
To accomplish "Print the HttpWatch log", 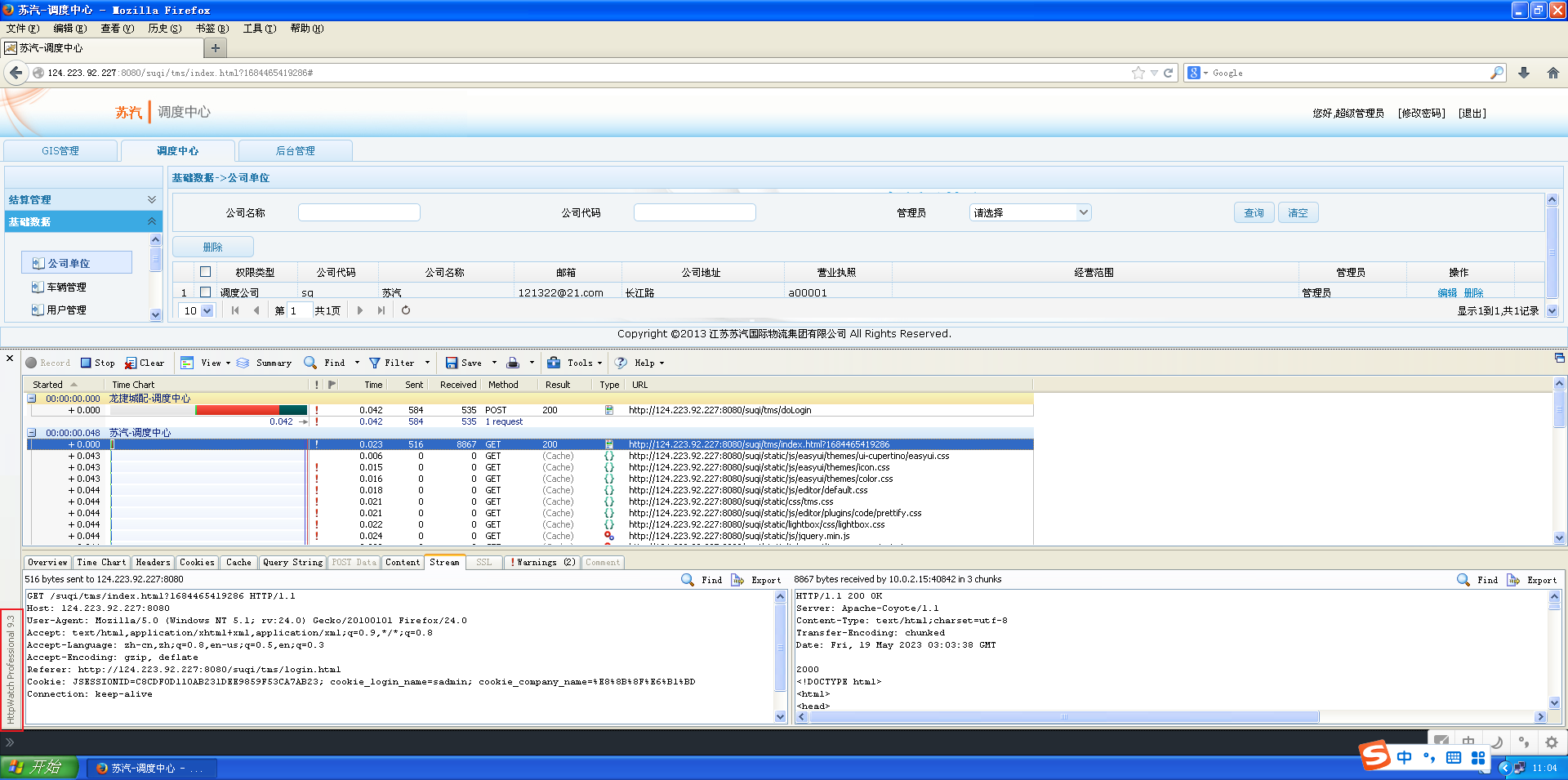I will click(x=513, y=363).
